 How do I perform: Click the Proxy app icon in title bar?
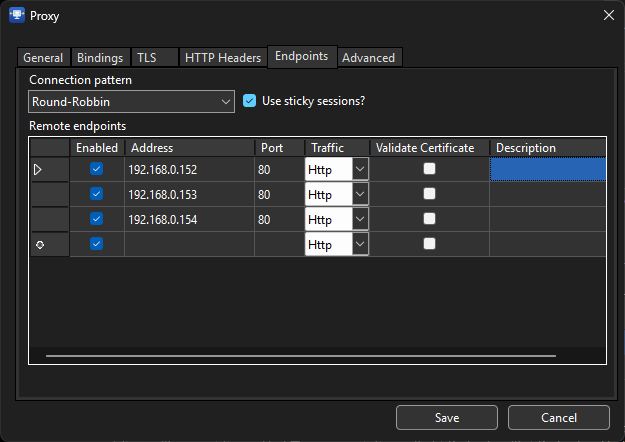[x=17, y=15]
